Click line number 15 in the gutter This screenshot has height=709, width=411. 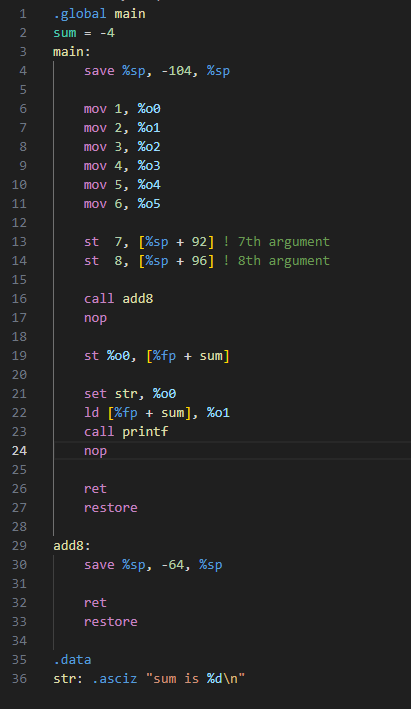click(19, 280)
